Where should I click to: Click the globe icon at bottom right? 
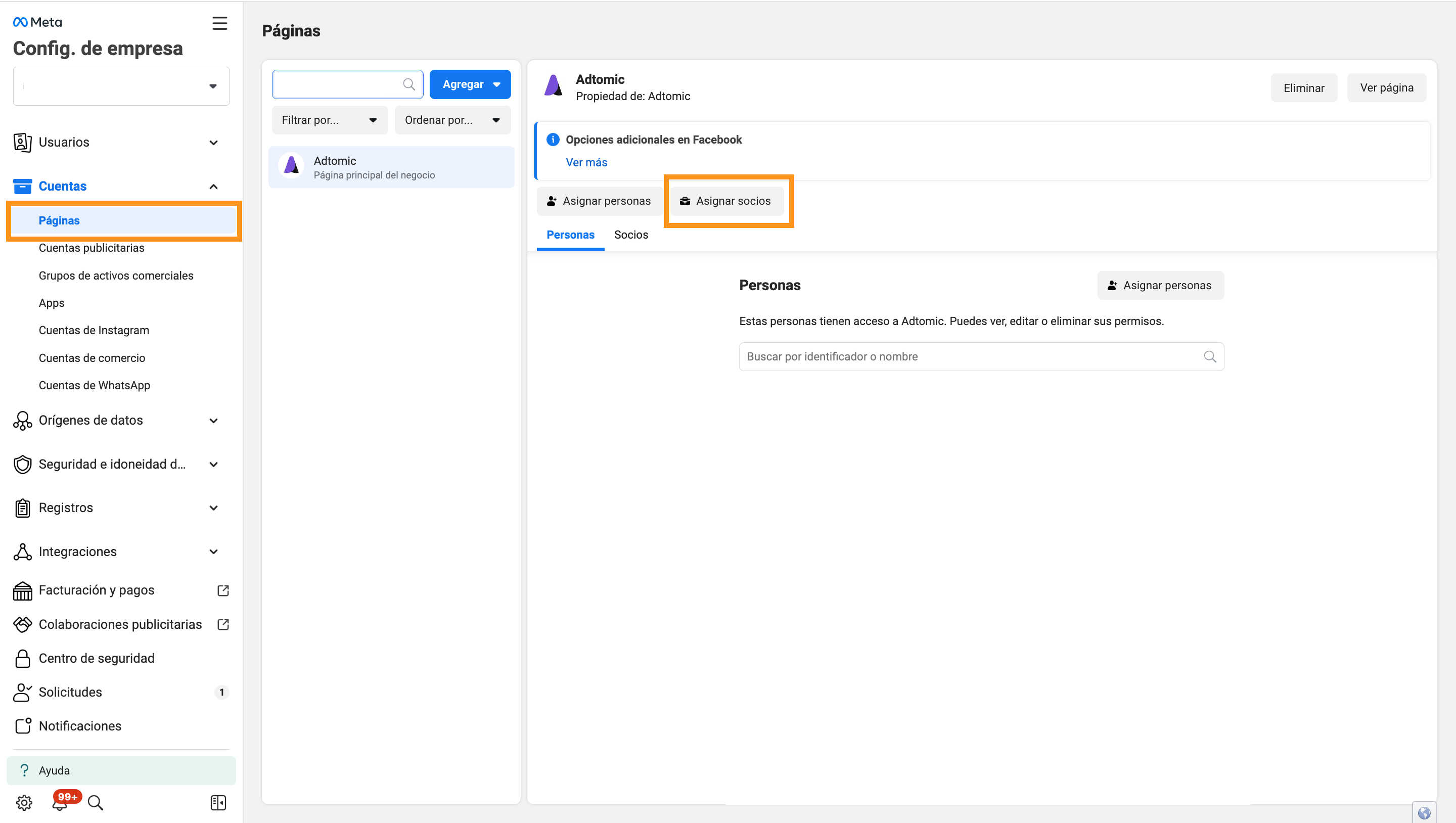coord(1424,813)
